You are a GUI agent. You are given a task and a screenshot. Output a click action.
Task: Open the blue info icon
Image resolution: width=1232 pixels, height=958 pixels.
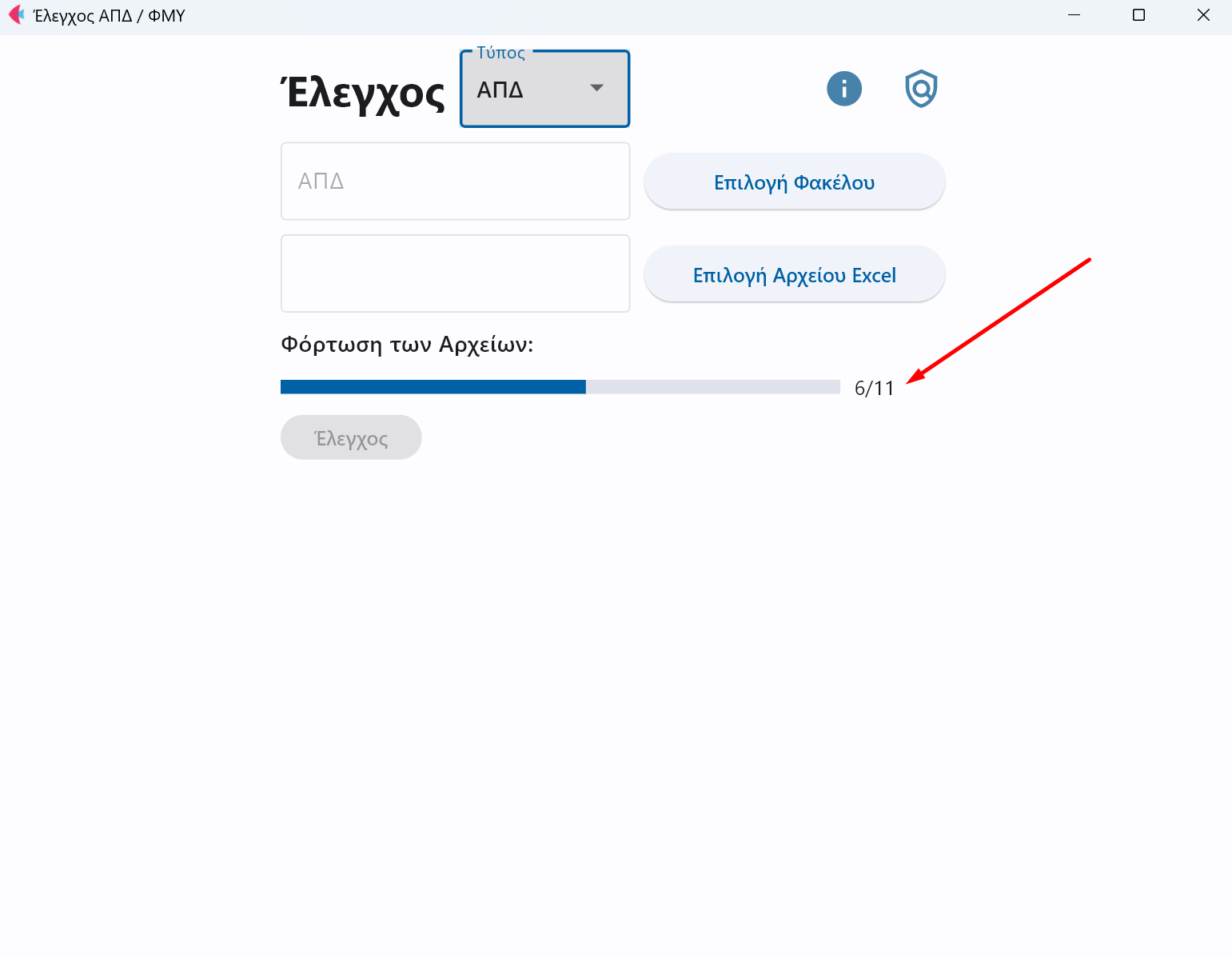tap(844, 89)
